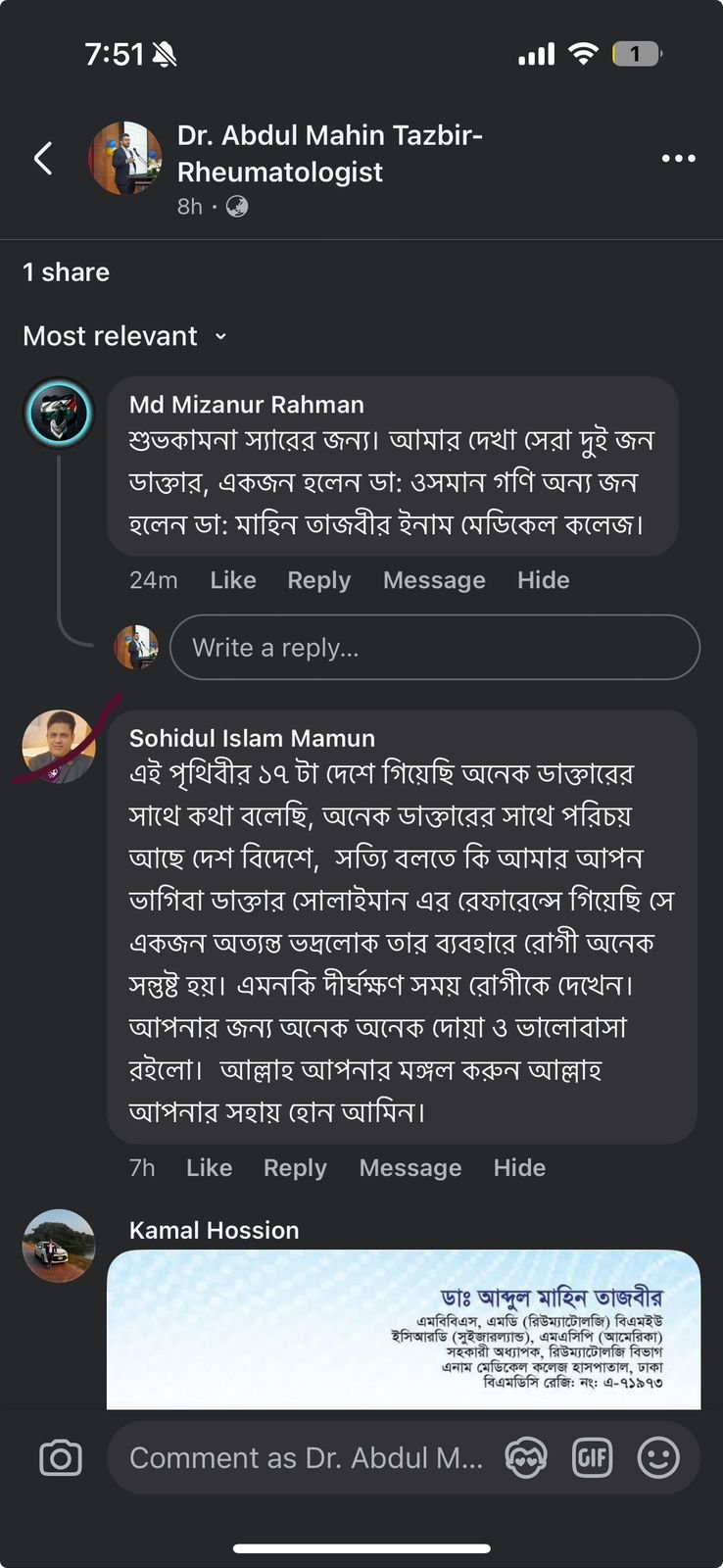Open Kamal Hossion's attached image
This screenshot has width=723, height=1568.
[x=404, y=1329]
